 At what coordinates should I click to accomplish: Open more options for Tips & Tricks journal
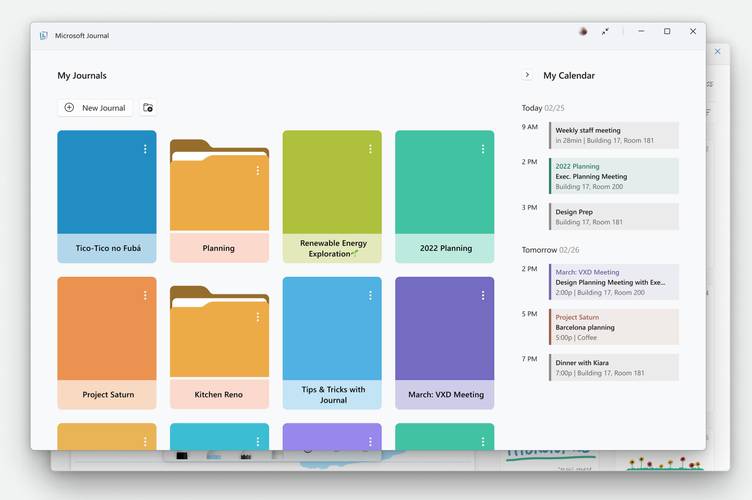[x=370, y=295]
